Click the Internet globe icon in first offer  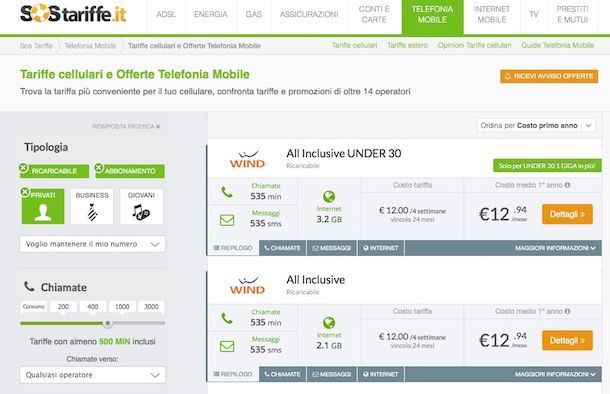[329, 196]
